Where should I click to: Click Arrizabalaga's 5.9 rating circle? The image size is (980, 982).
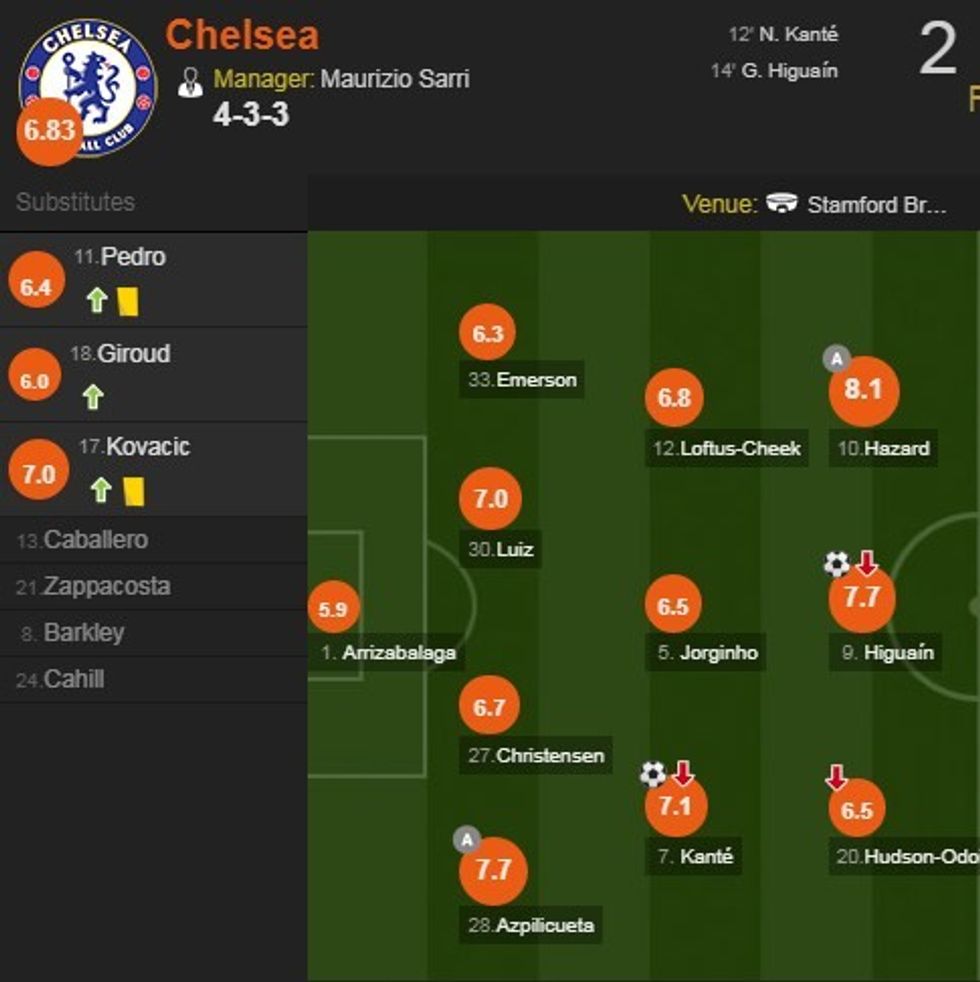coord(333,608)
